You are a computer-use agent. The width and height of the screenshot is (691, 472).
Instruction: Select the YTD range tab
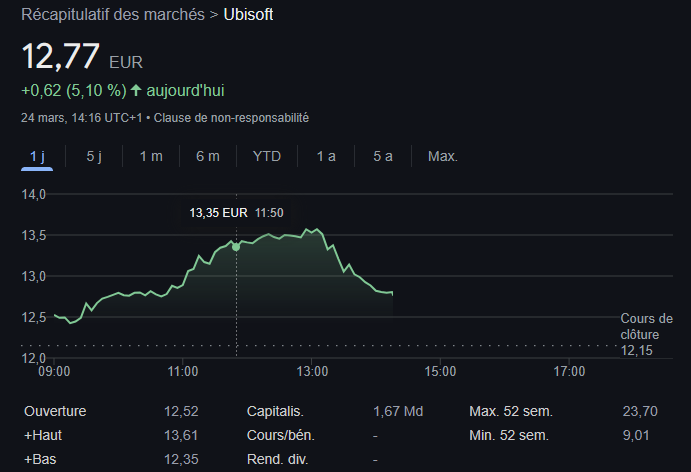click(x=267, y=156)
